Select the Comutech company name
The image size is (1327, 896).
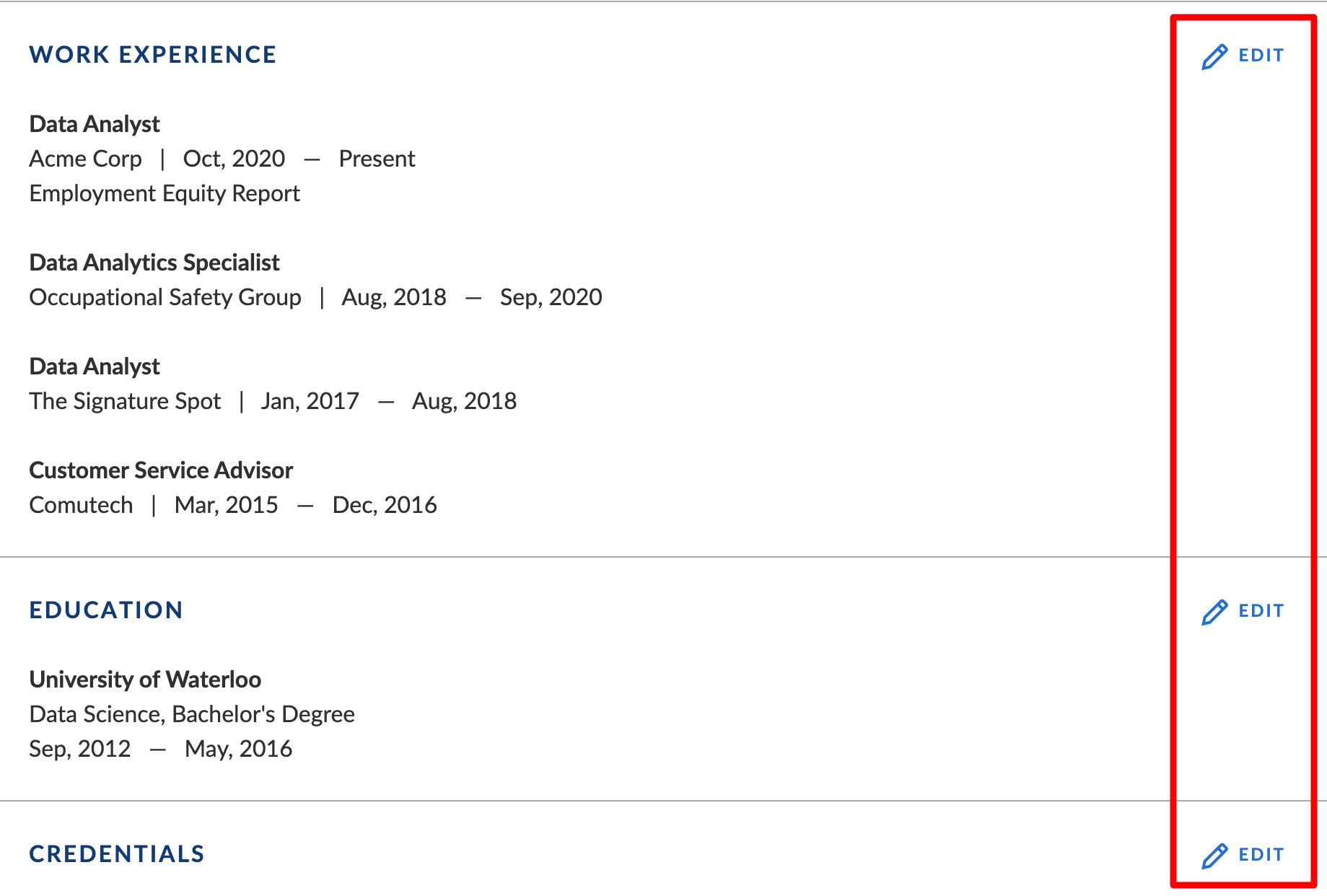click(x=81, y=505)
